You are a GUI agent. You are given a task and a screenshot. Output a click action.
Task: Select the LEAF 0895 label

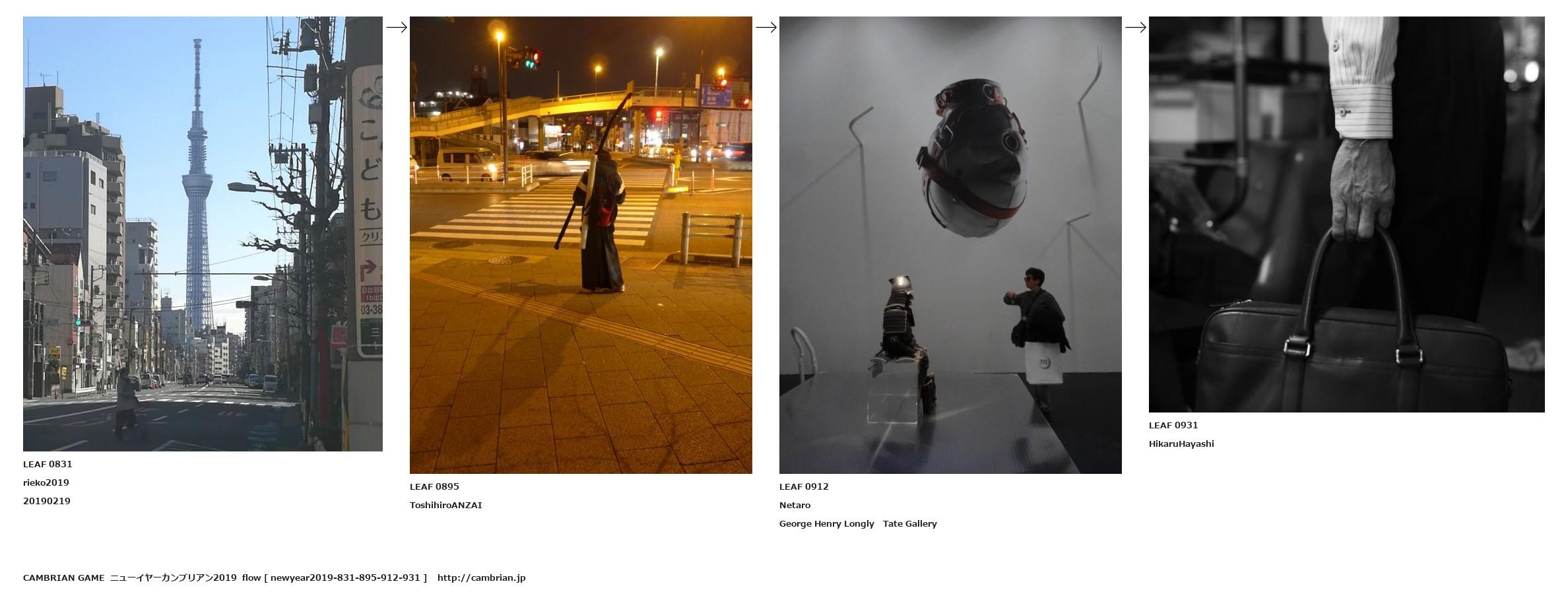(434, 486)
